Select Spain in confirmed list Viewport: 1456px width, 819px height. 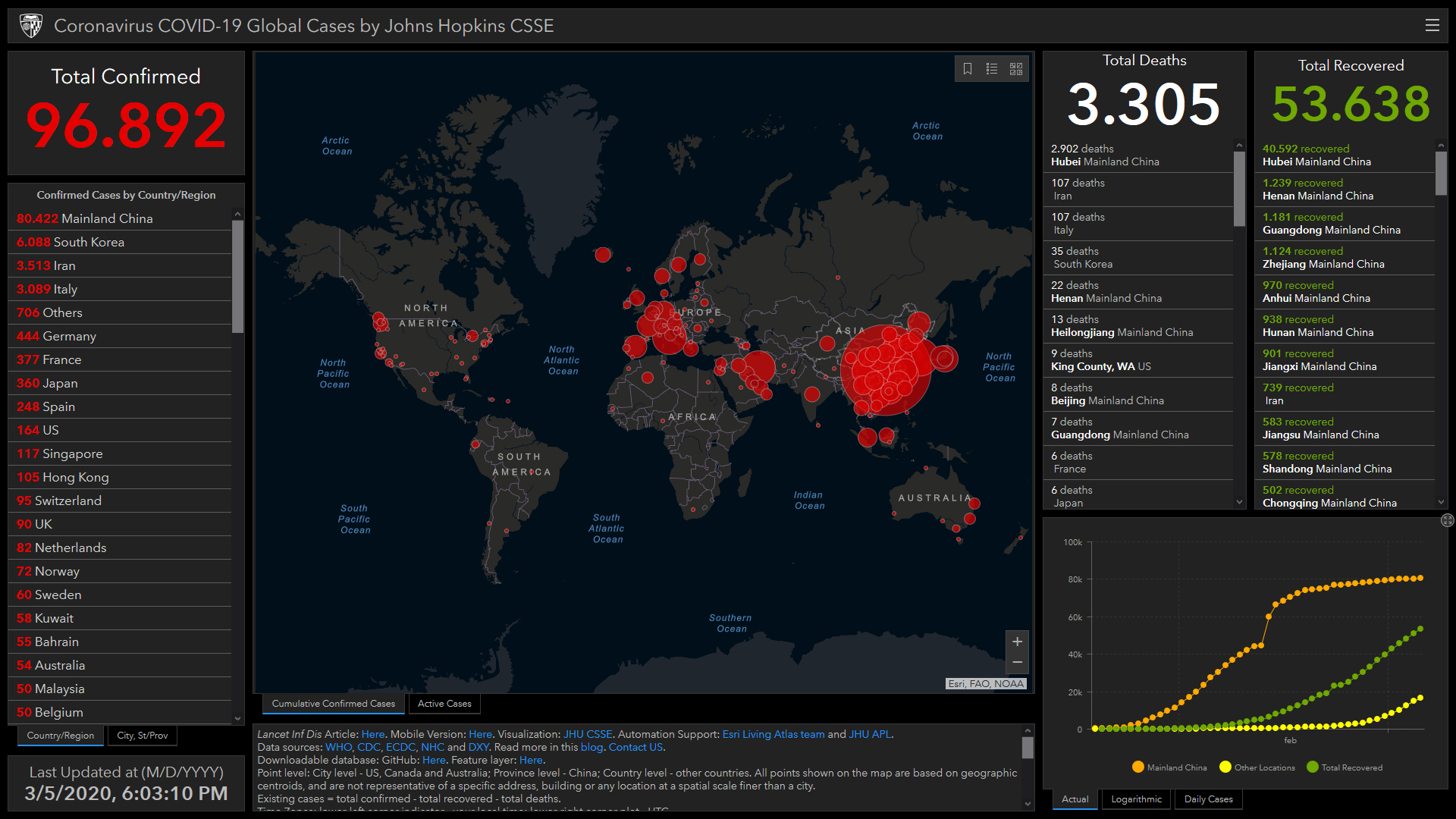click(120, 406)
